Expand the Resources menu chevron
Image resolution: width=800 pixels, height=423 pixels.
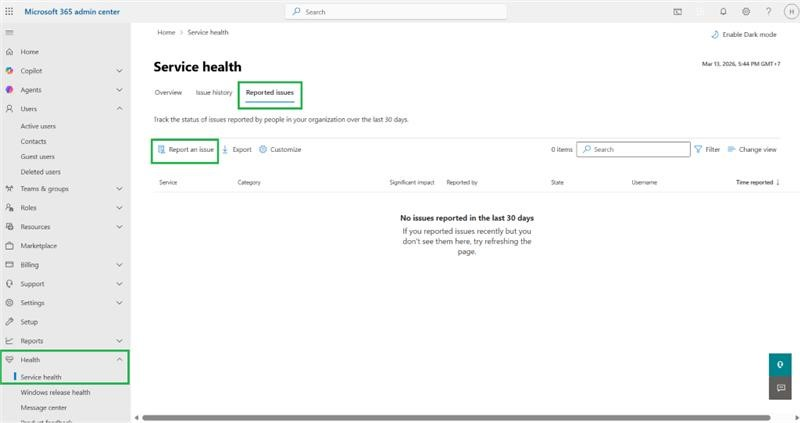[x=119, y=227]
